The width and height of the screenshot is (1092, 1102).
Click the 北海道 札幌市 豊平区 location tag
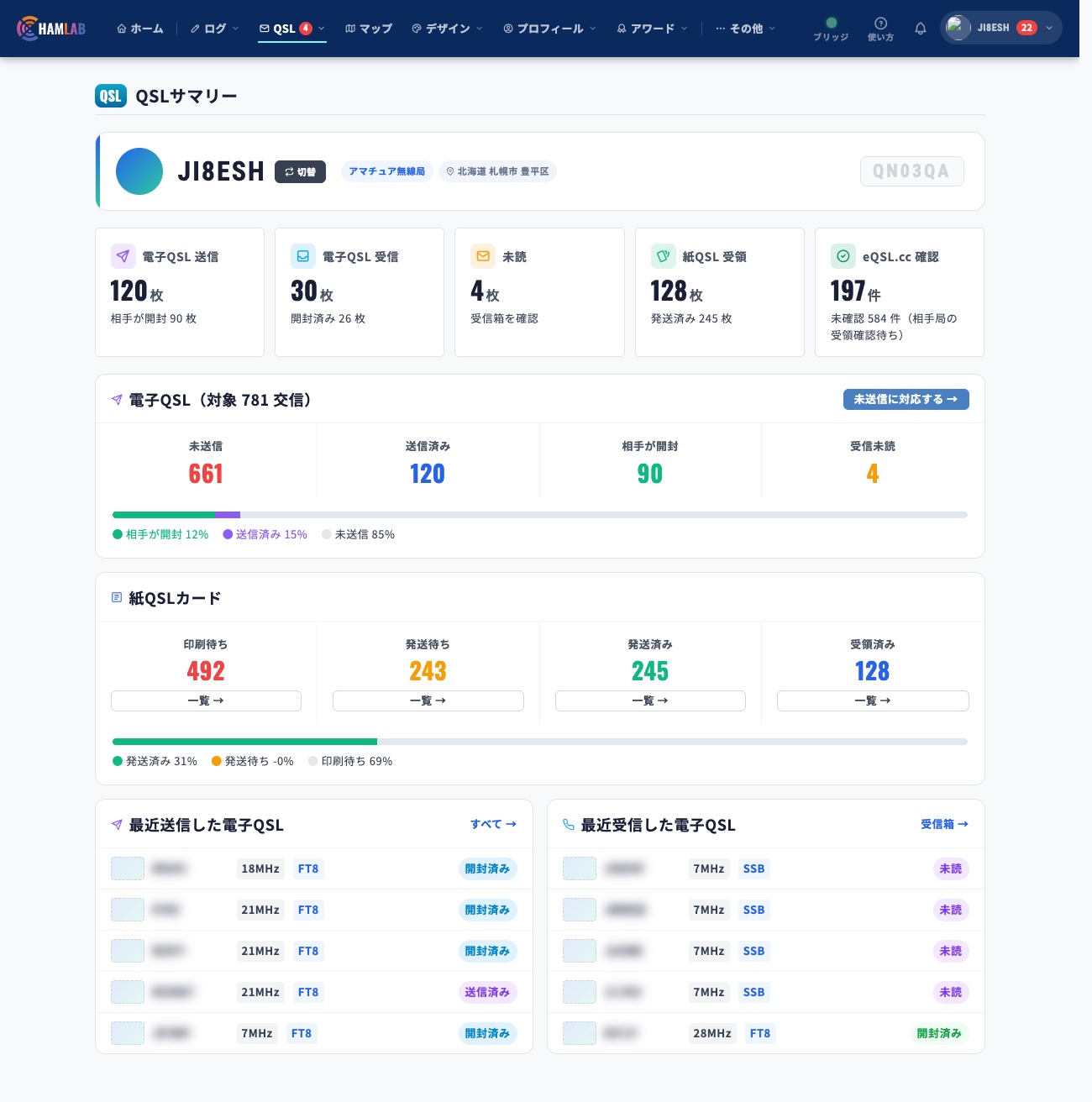coord(497,171)
